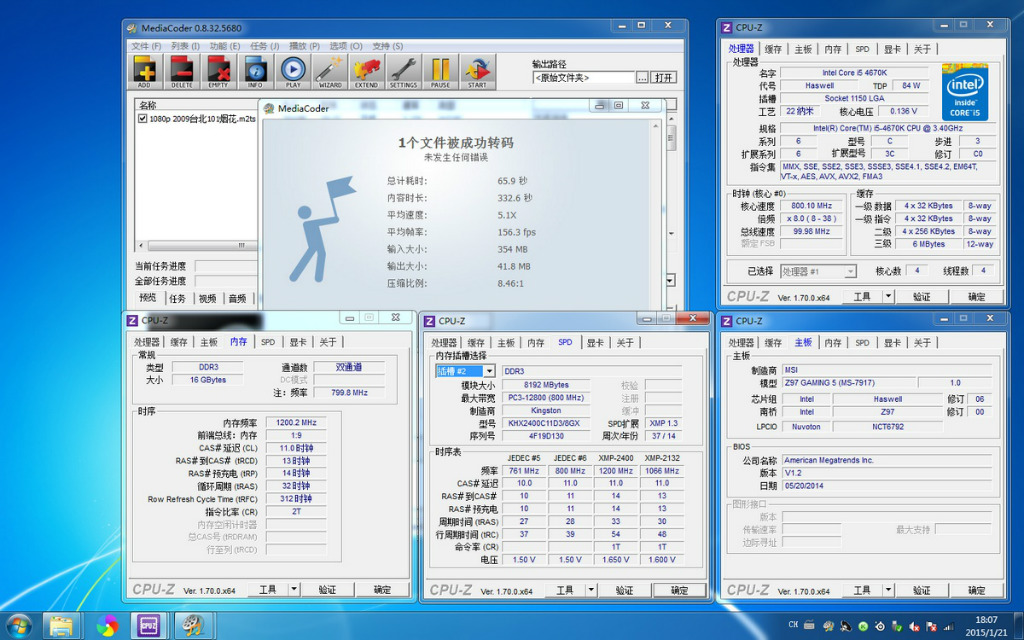Screen dimensions: 1024x640
Task: Switch to 处理器 tab in SPD CPU-Z
Action: [443, 342]
